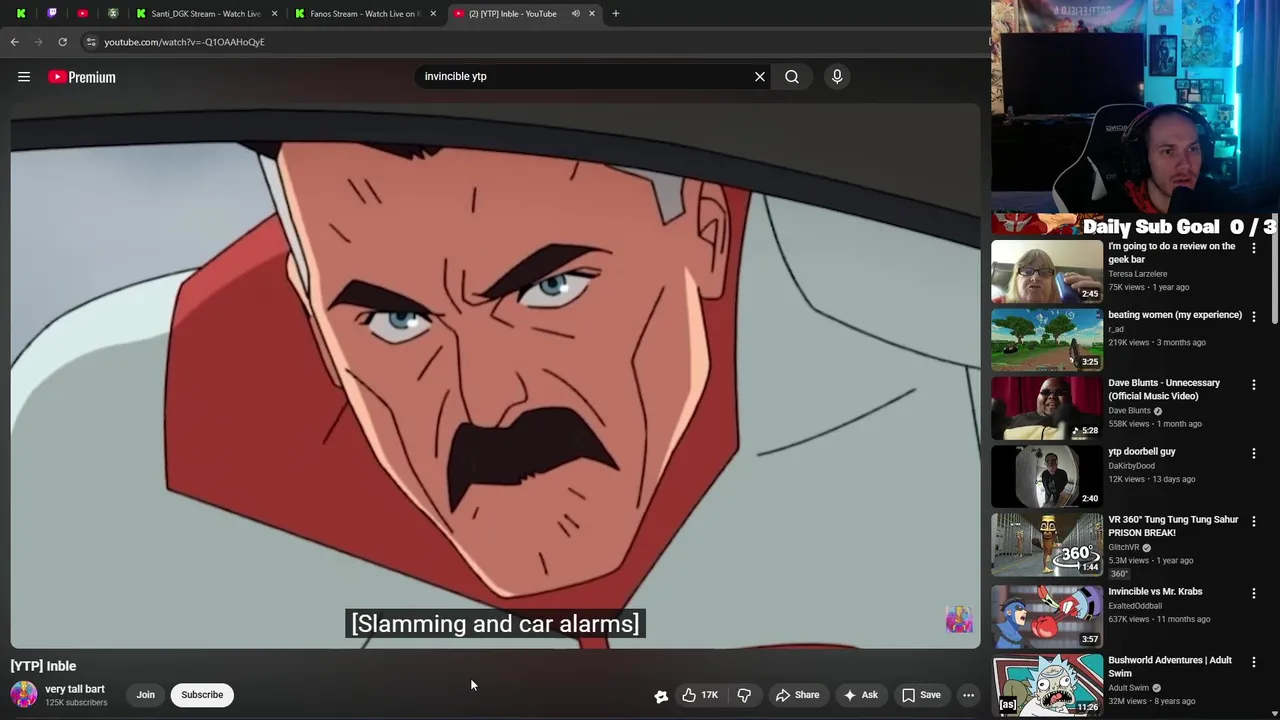
Task: Subscribe to very tall bart
Action: [x=202, y=695]
